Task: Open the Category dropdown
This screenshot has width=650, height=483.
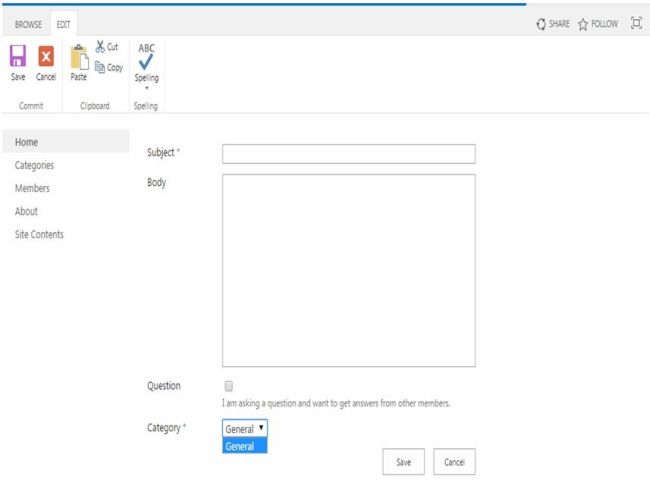Action: tap(245, 428)
